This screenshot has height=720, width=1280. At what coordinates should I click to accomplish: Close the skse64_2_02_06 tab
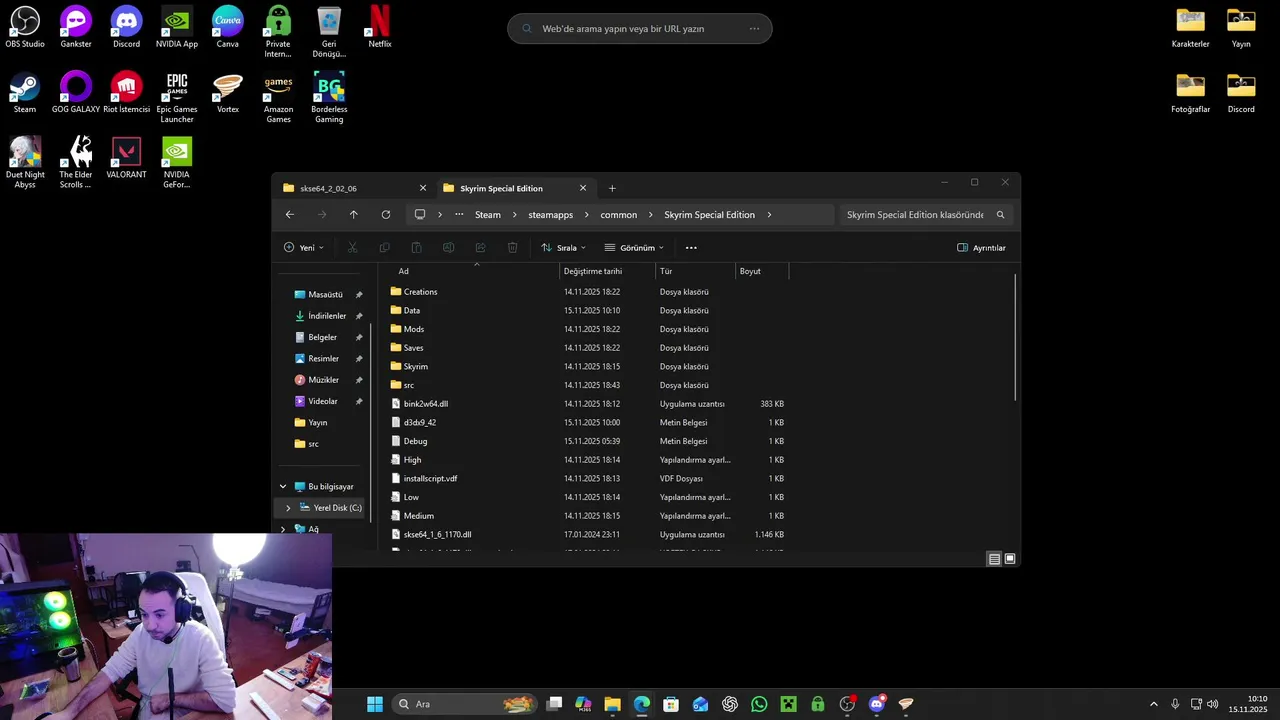tap(423, 188)
